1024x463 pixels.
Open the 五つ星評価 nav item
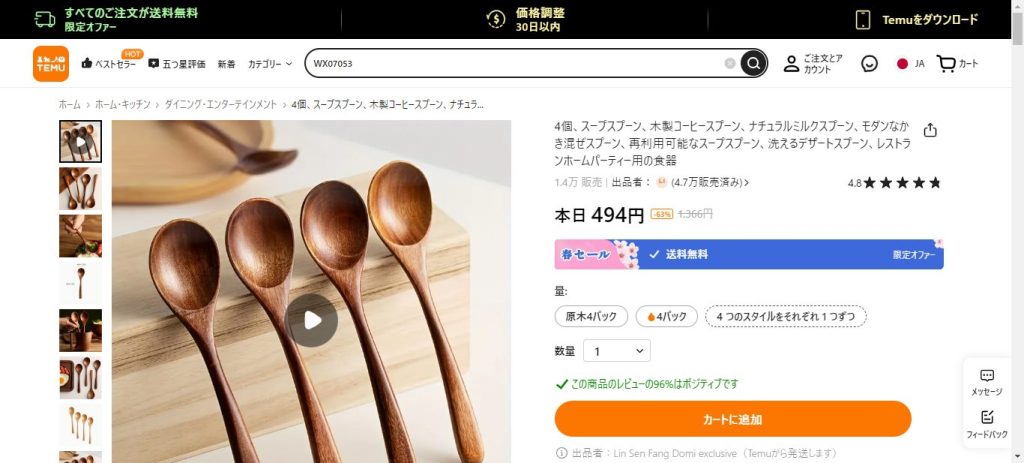click(177, 64)
